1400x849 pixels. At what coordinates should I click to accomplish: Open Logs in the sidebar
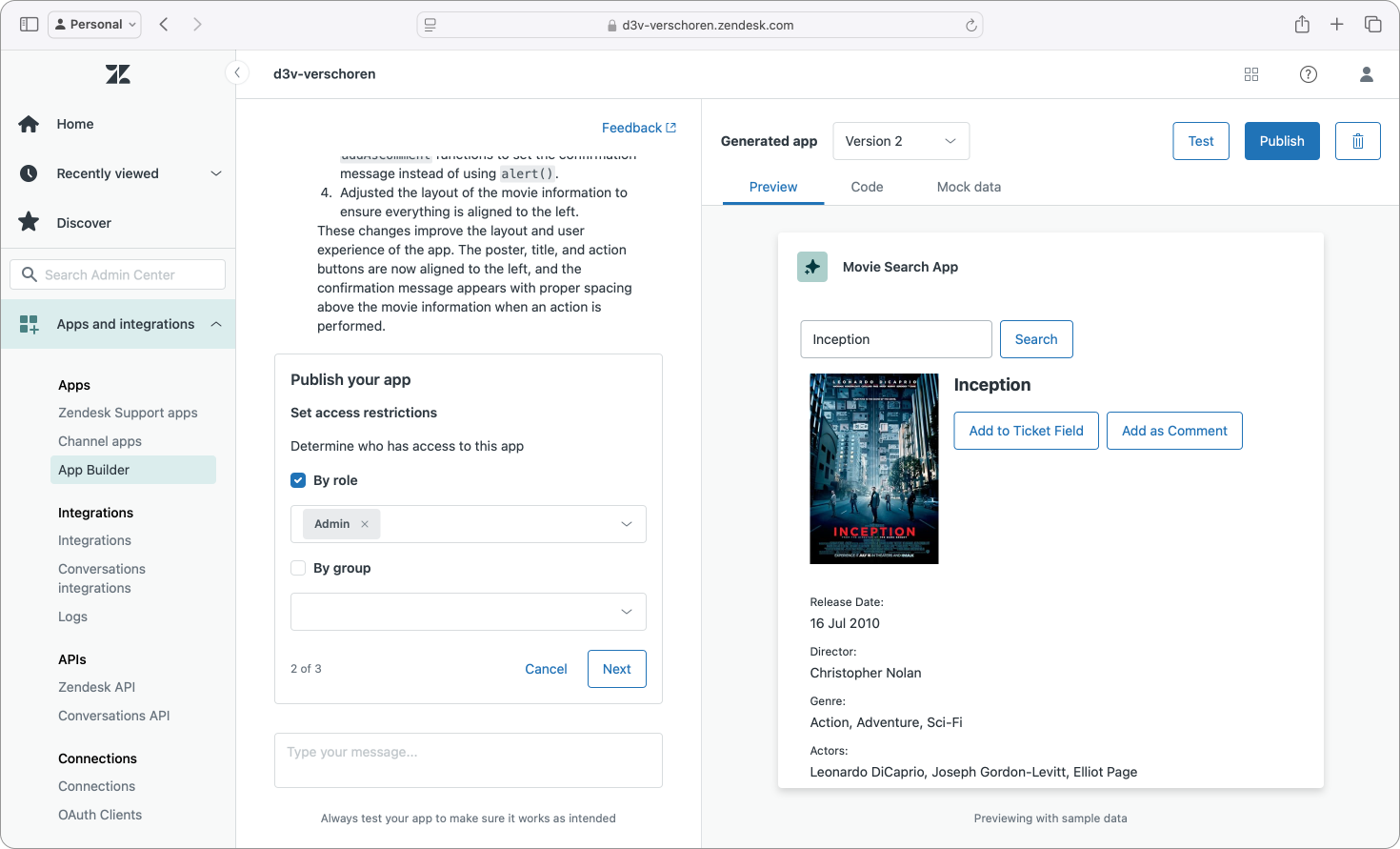point(72,617)
